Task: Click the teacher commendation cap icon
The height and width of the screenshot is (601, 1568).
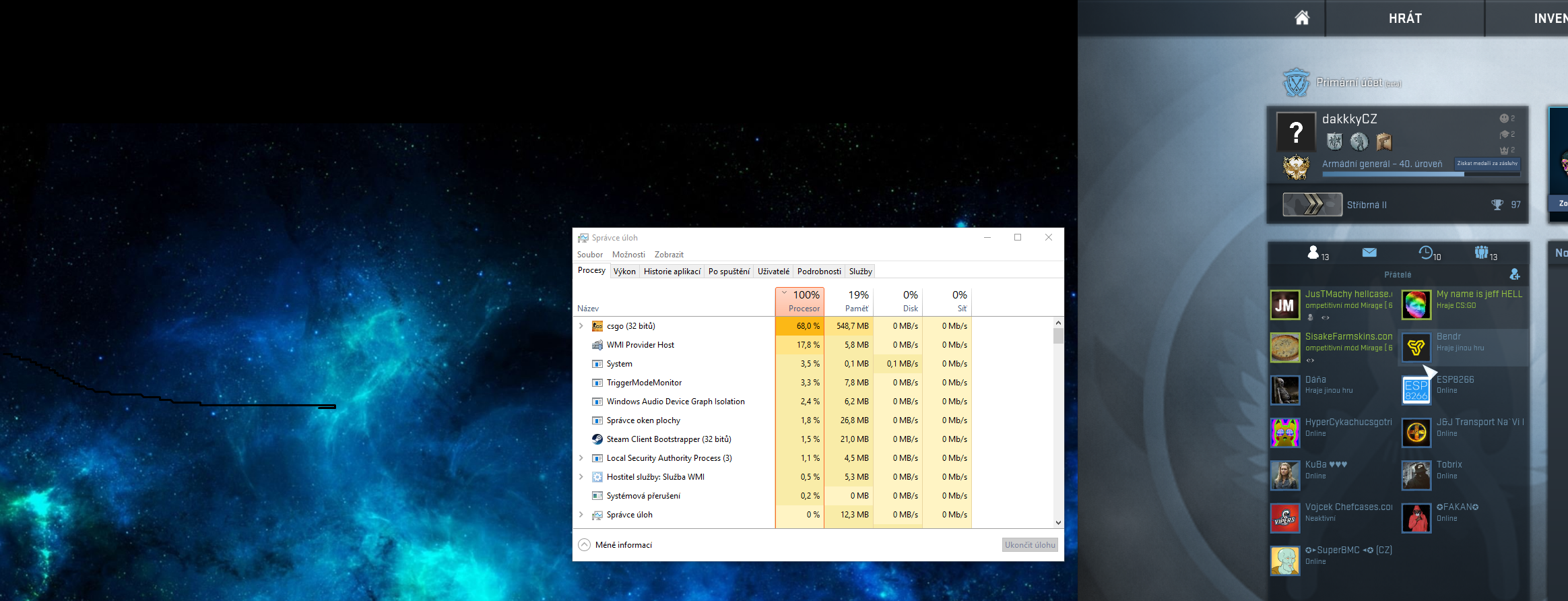Action: (x=1504, y=135)
